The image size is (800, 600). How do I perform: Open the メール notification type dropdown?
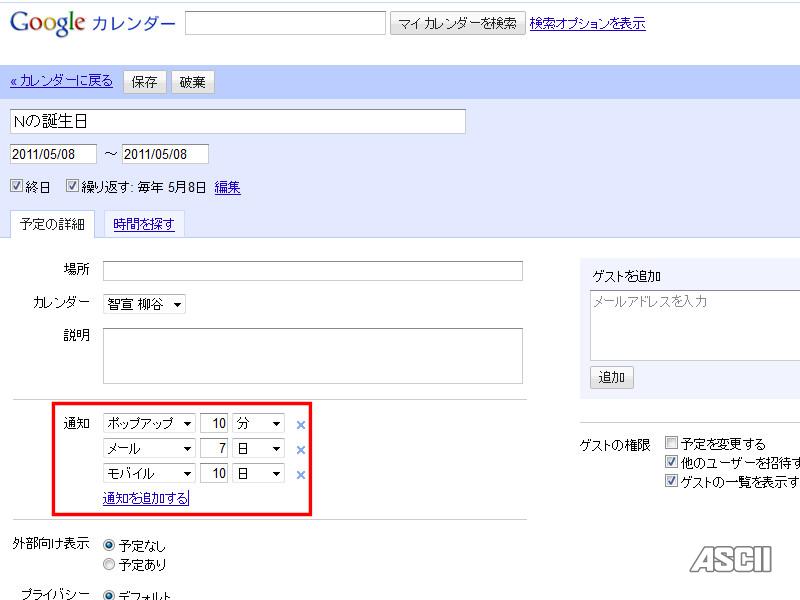point(149,448)
